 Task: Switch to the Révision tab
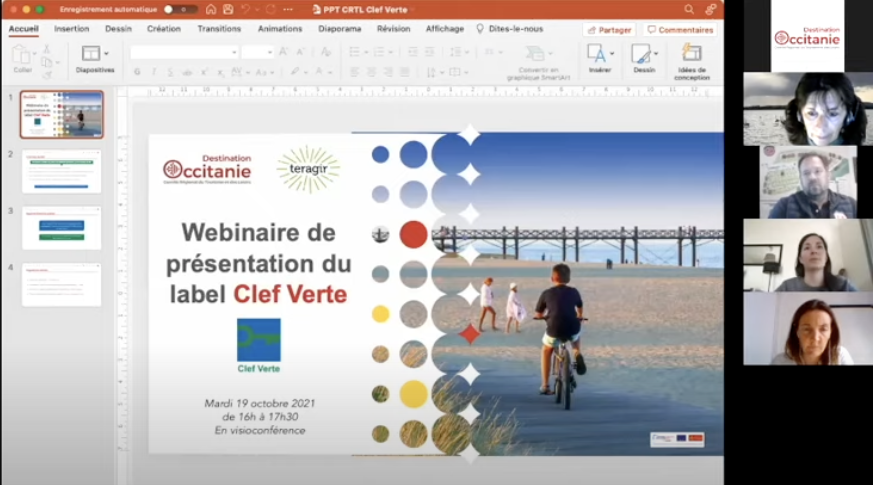(x=393, y=29)
